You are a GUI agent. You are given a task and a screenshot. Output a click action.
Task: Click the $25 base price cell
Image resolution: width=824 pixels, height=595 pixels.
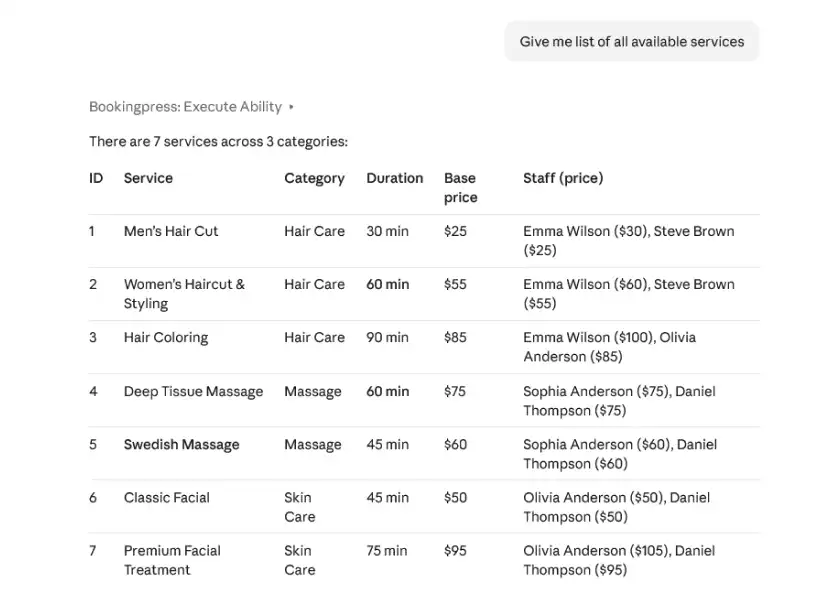[455, 231]
